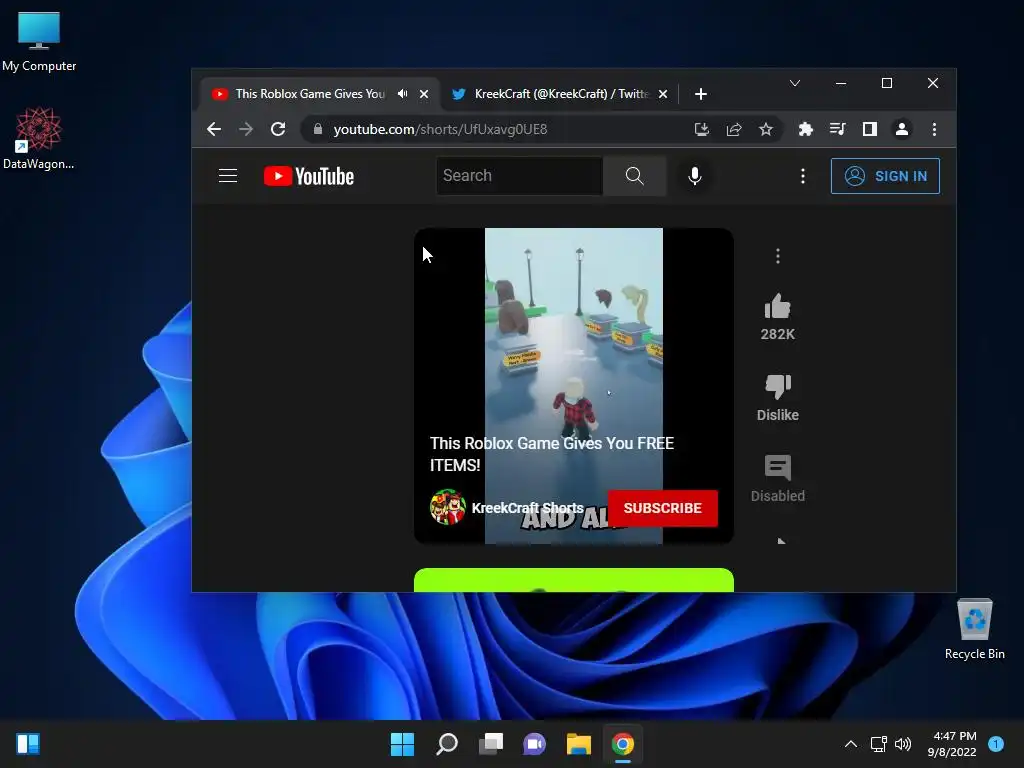Switch to the KreekCraft Twitter tab
Viewport: 1024px width, 768px height.
click(x=562, y=94)
